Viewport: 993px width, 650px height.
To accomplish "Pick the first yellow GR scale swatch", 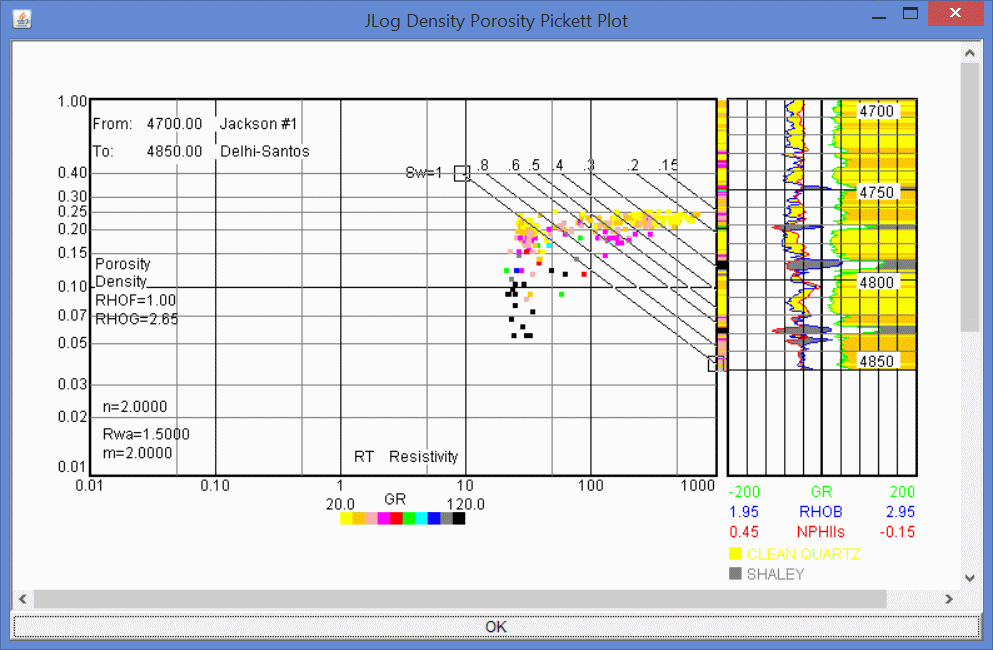I will click(346, 518).
